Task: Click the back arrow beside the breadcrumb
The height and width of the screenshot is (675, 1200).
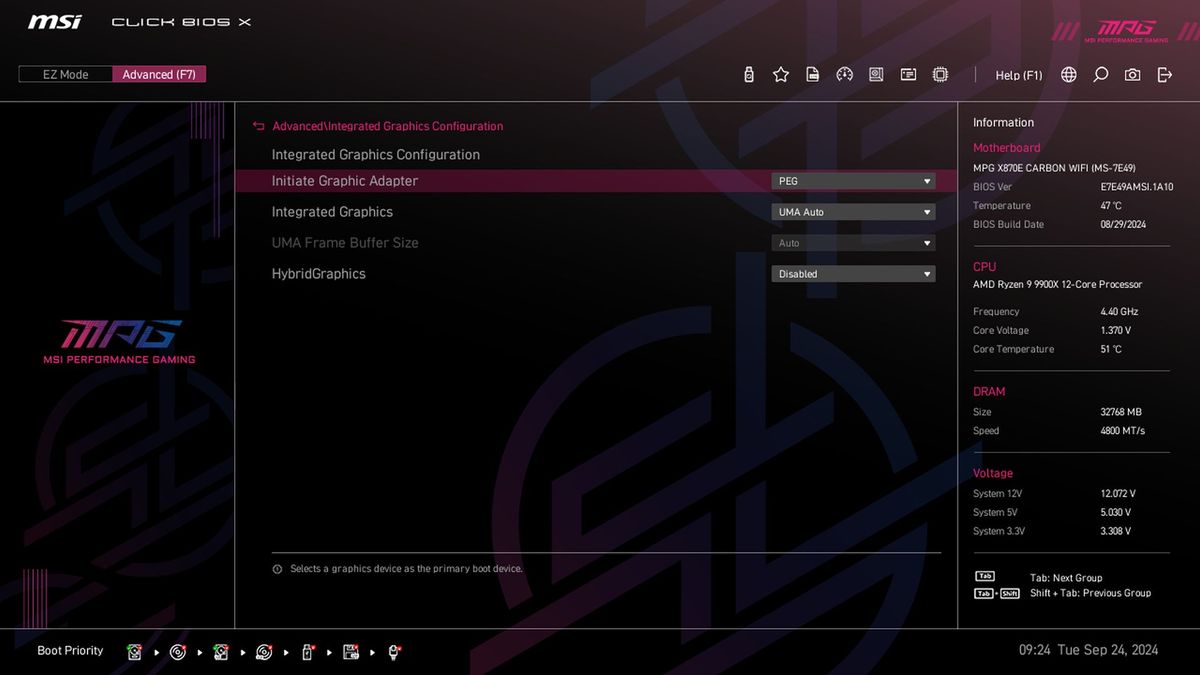Action: (x=259, y=127)
